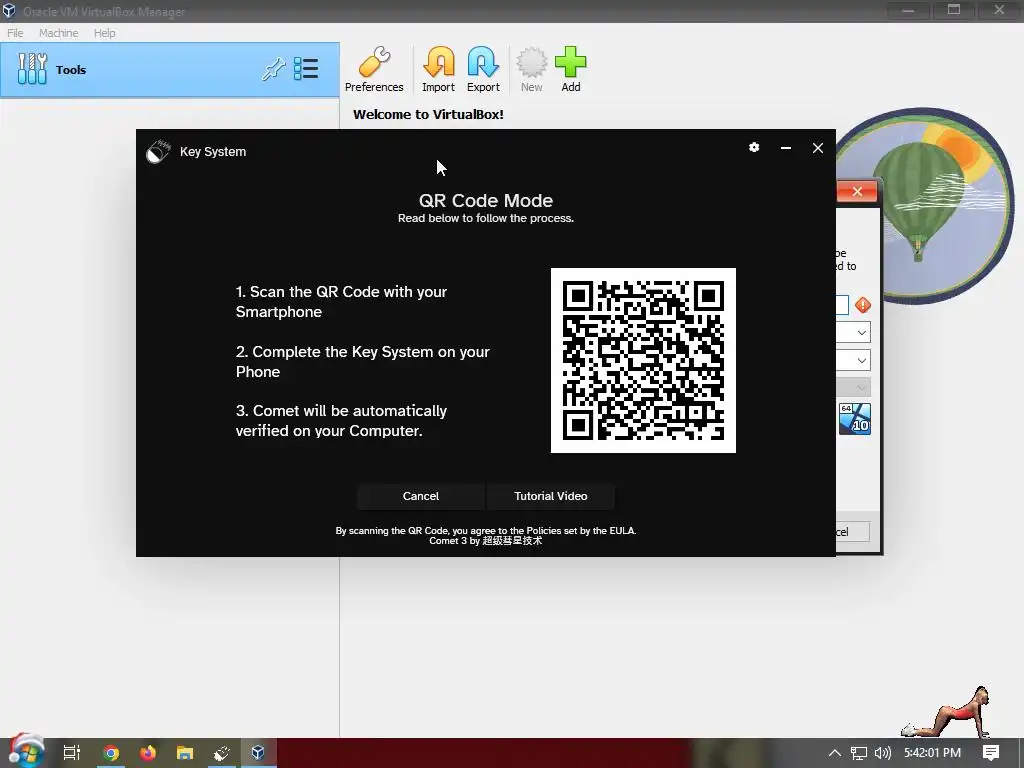Open the notification center icon
1024x768 pixels.
pos(991,753)
